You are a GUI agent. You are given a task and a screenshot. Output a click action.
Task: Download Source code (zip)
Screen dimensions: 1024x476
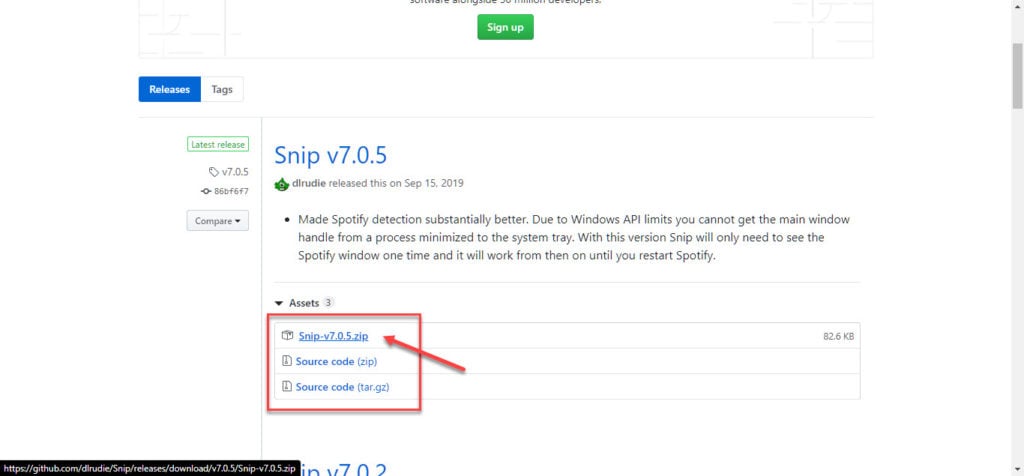click(x=336, y=361)
